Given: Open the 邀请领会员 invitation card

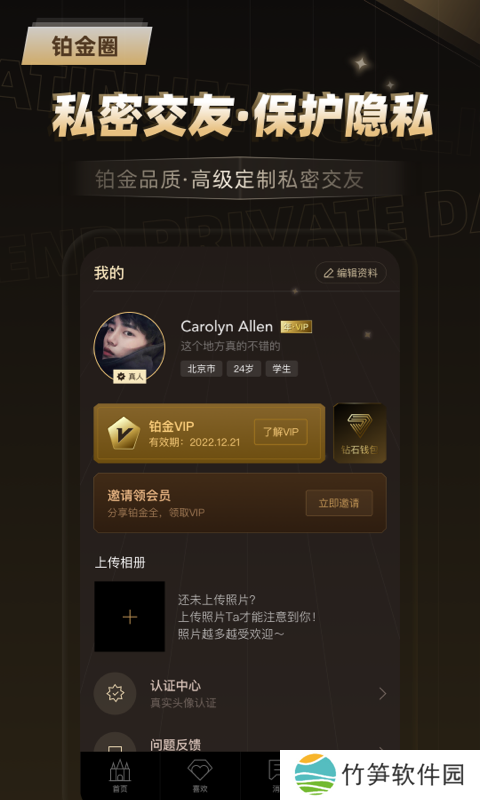Looking at the screenshot, I should tap(240, 503).
